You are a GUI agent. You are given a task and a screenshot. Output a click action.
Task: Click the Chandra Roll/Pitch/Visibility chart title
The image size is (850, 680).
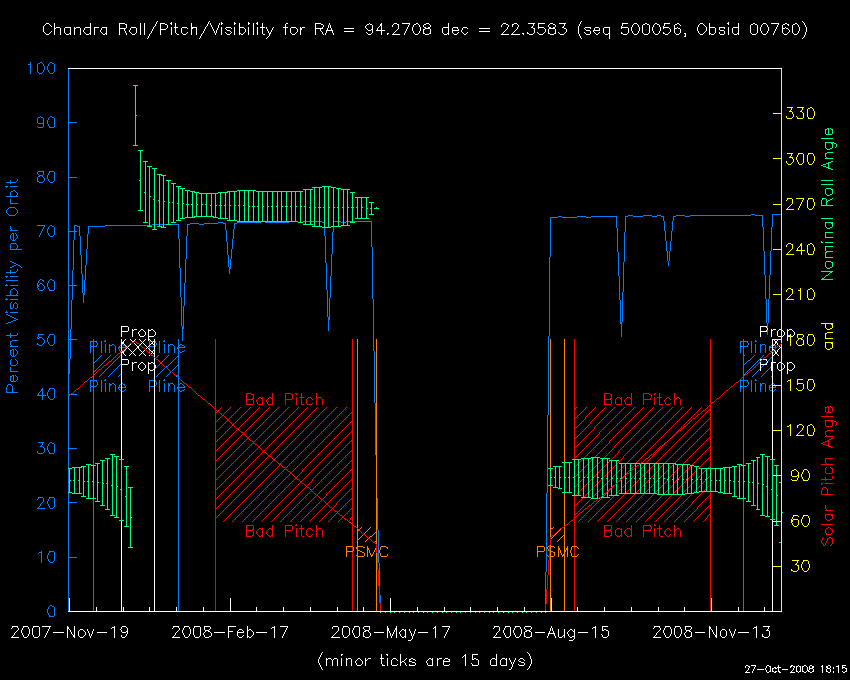pyautogui.click(x=425, y=30)
